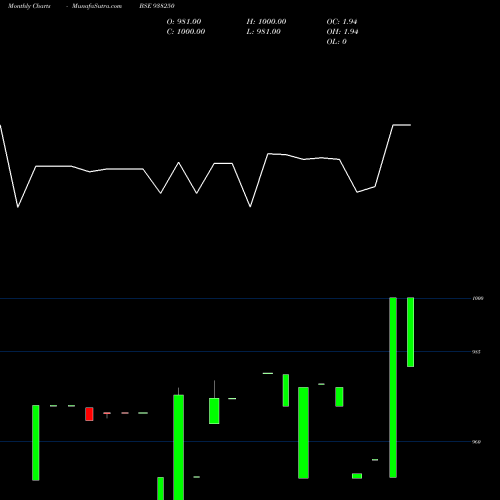The height and width of the screenshot is (500, 500).
Task: Click the 985 price axis label
Action: (477, 352)
